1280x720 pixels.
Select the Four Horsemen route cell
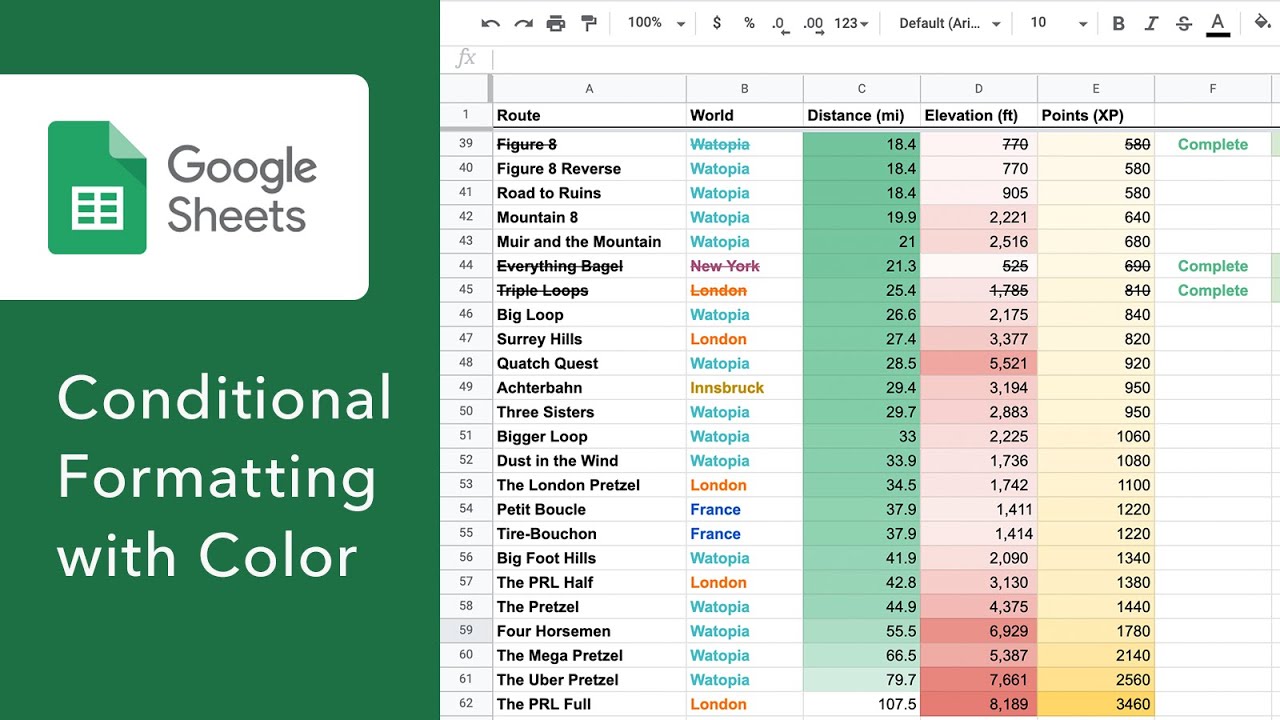[x=589, y=631]
